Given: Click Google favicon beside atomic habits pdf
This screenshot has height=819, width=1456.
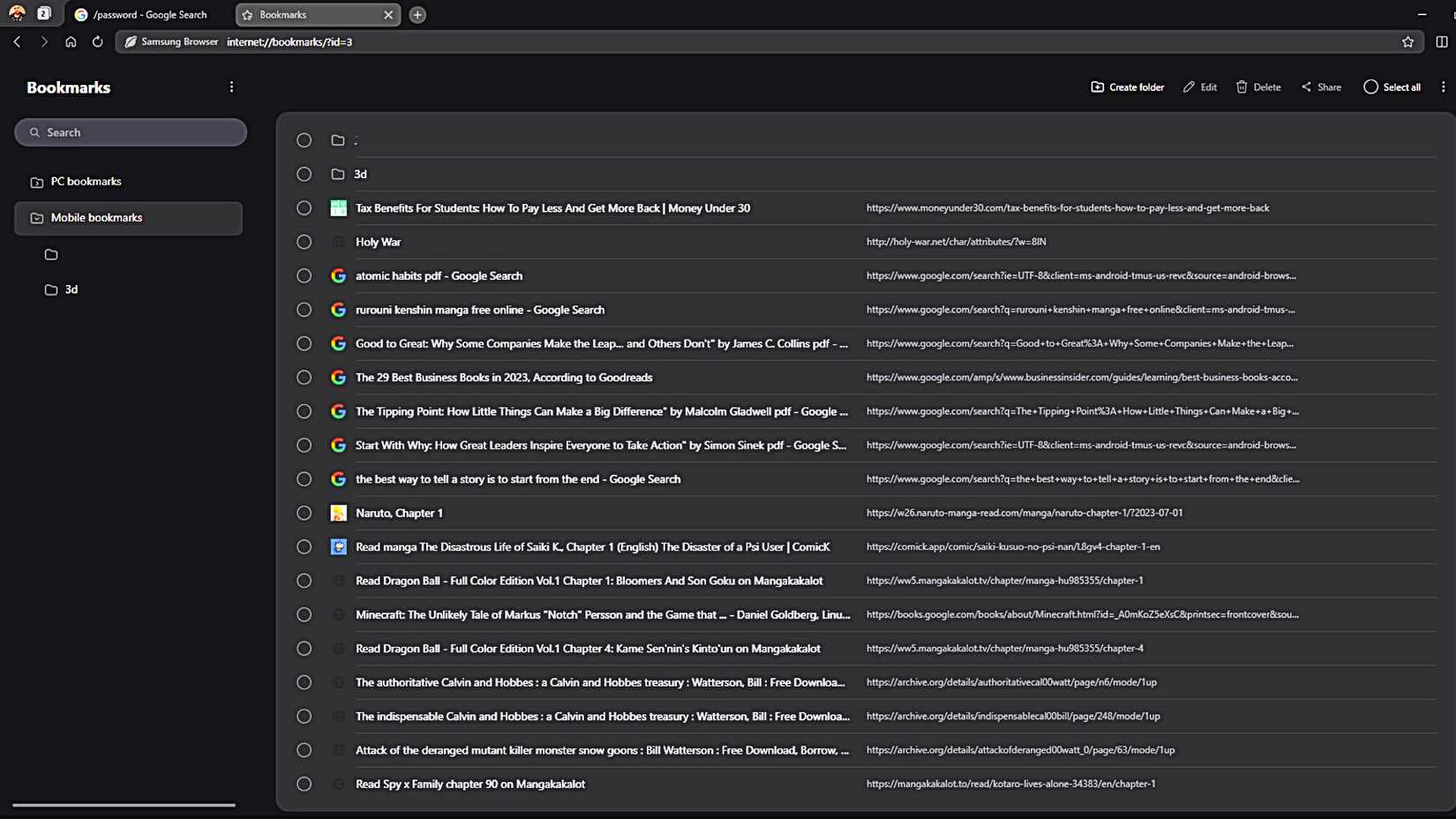Looking at the screenshot, I should pos(338,276).
